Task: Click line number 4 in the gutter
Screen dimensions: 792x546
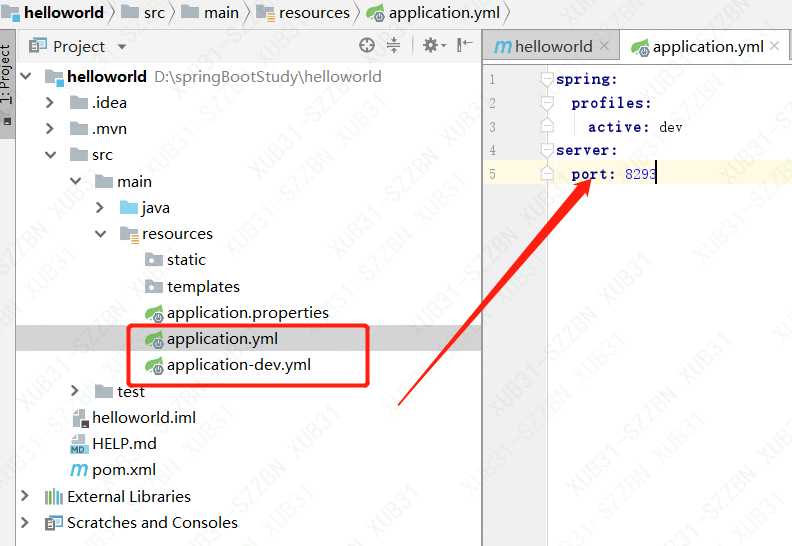Action: [492, 150]
